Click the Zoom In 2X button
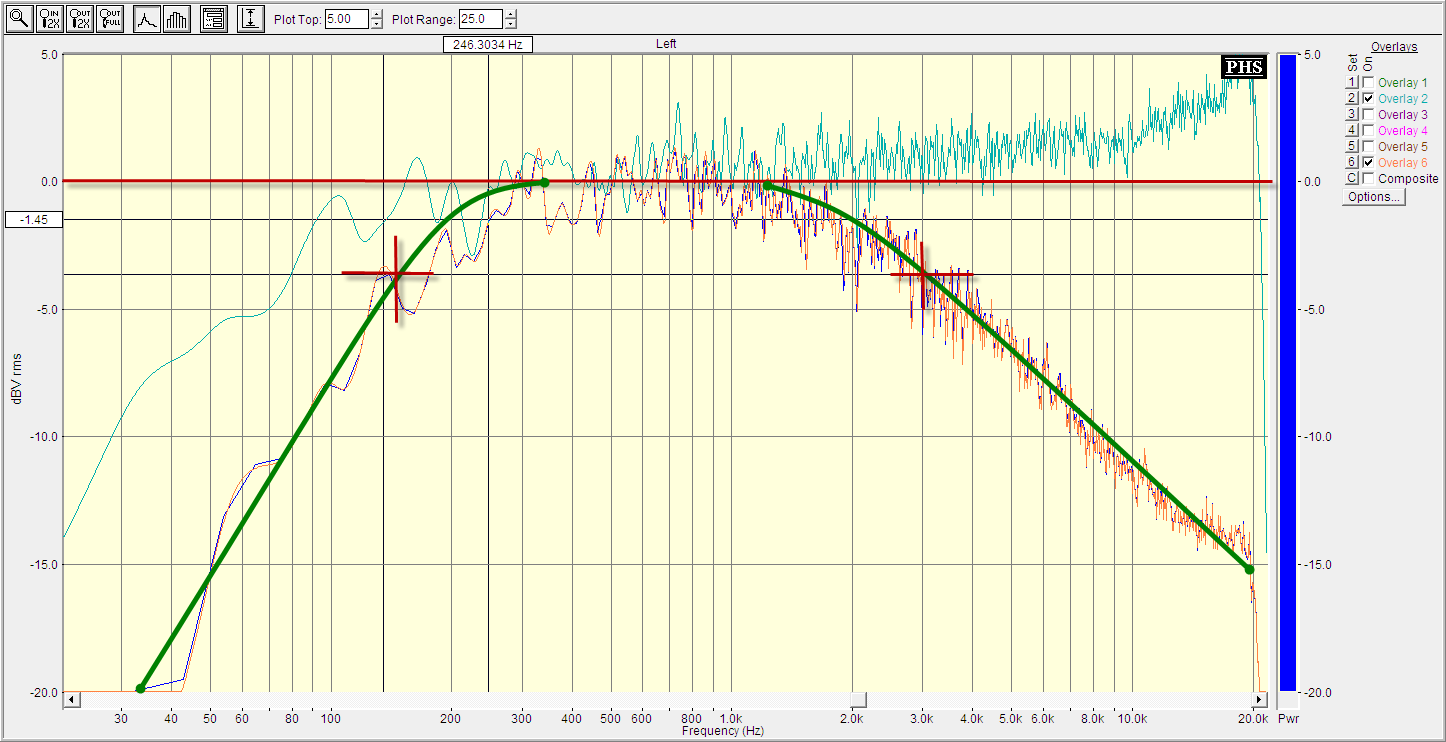The image size is (1446, 742). pos(49,19)
